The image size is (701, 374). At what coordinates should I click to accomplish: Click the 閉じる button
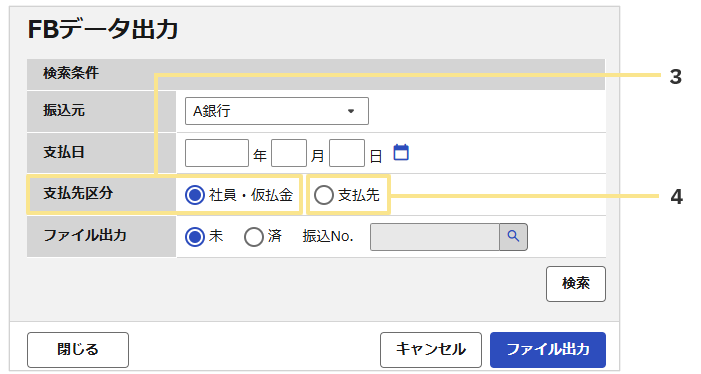(x=78, y=349)
